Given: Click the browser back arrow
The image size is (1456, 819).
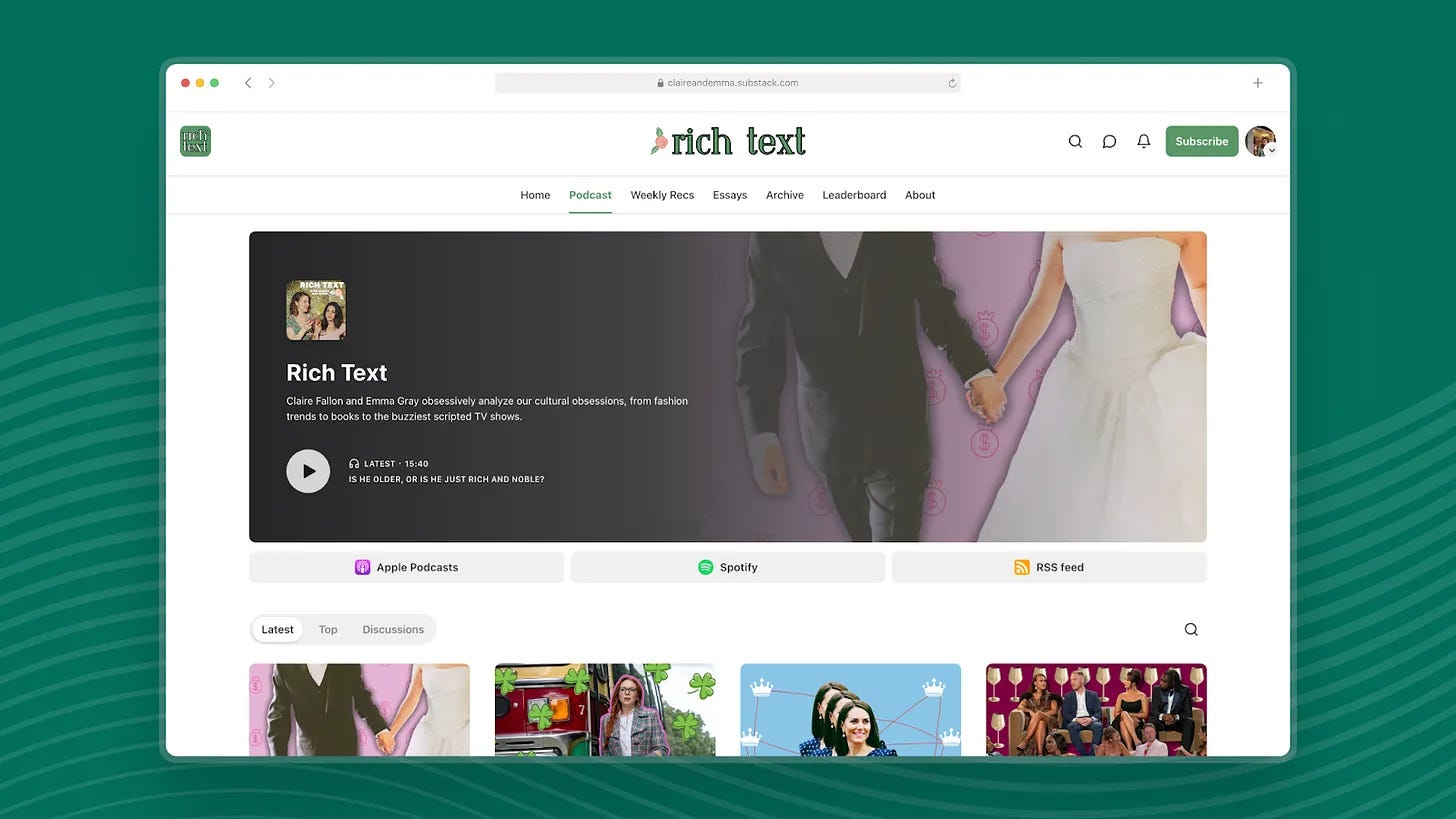Looking at the screenshot, I should 248,83.
